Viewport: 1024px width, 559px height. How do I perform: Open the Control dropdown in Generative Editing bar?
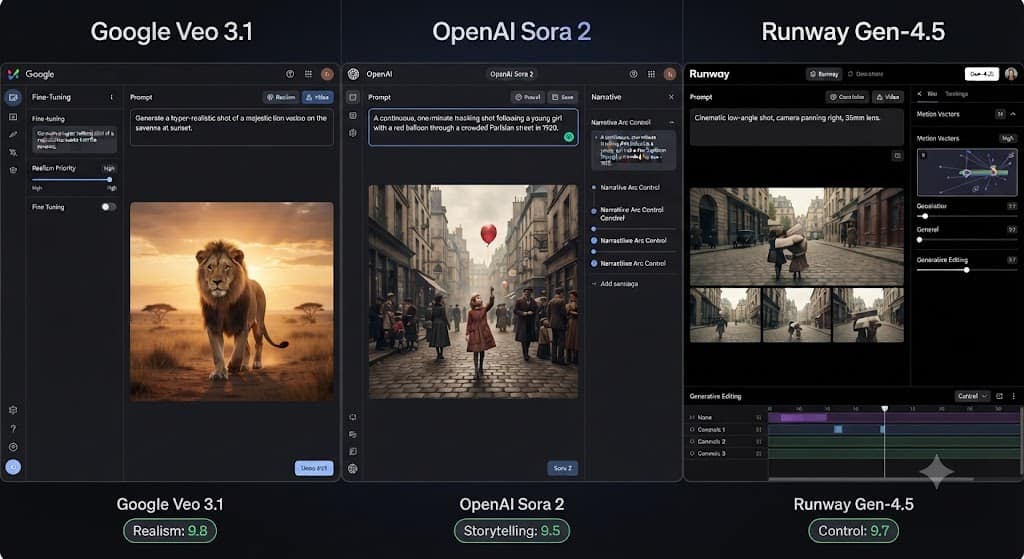pos(972,396)
